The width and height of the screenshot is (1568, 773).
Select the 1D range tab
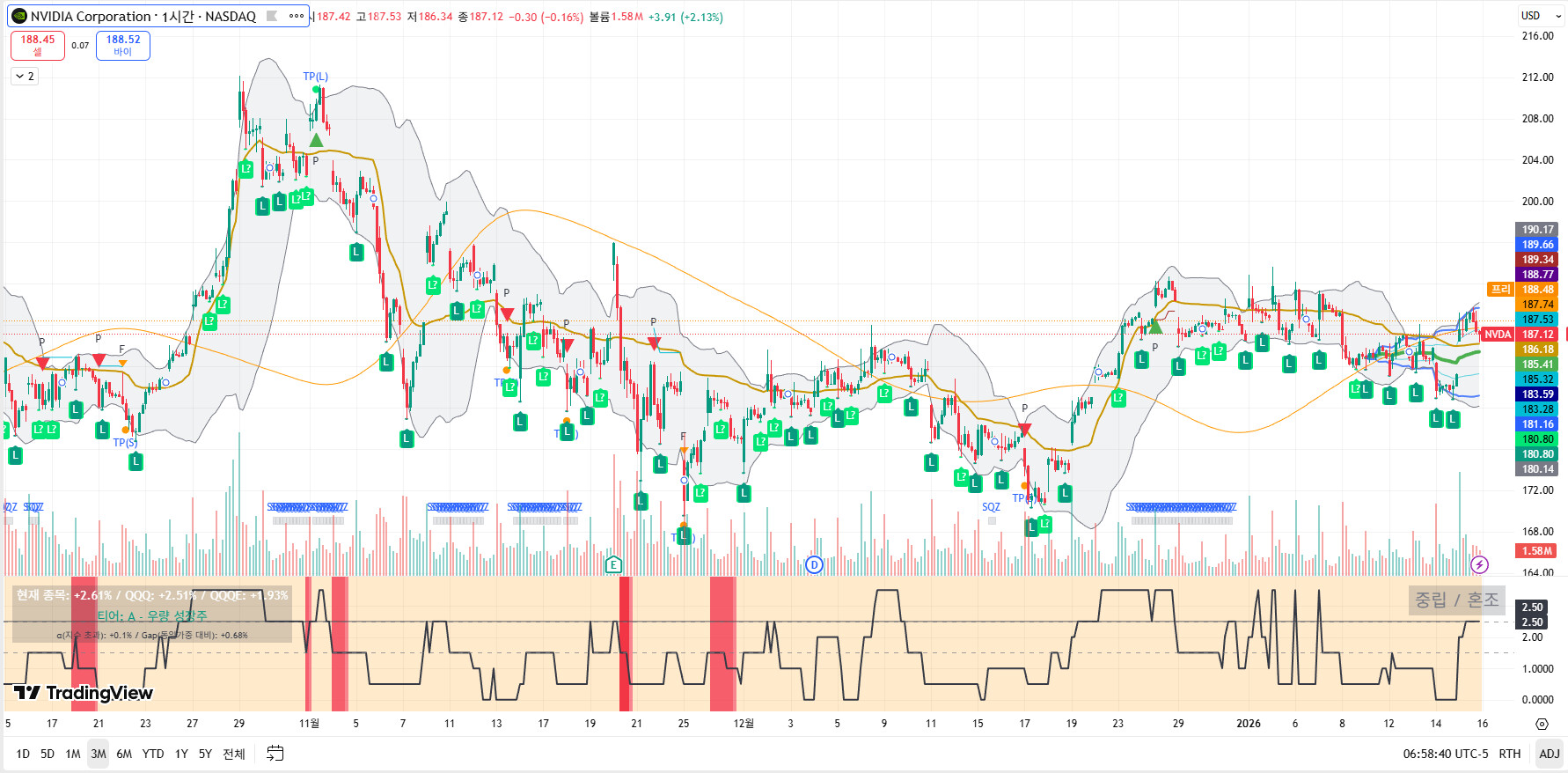tap(23, 754)
